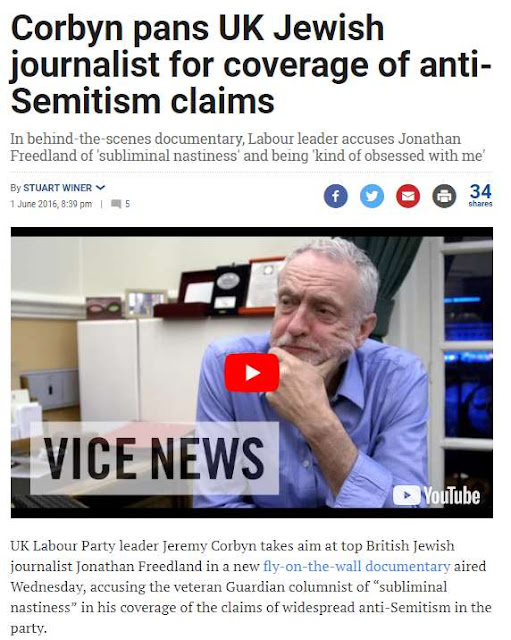Screen dimensions: 511x640
Task: Click the first paragraph starting 'UK Labour Party'
Action: click(251, 587)
